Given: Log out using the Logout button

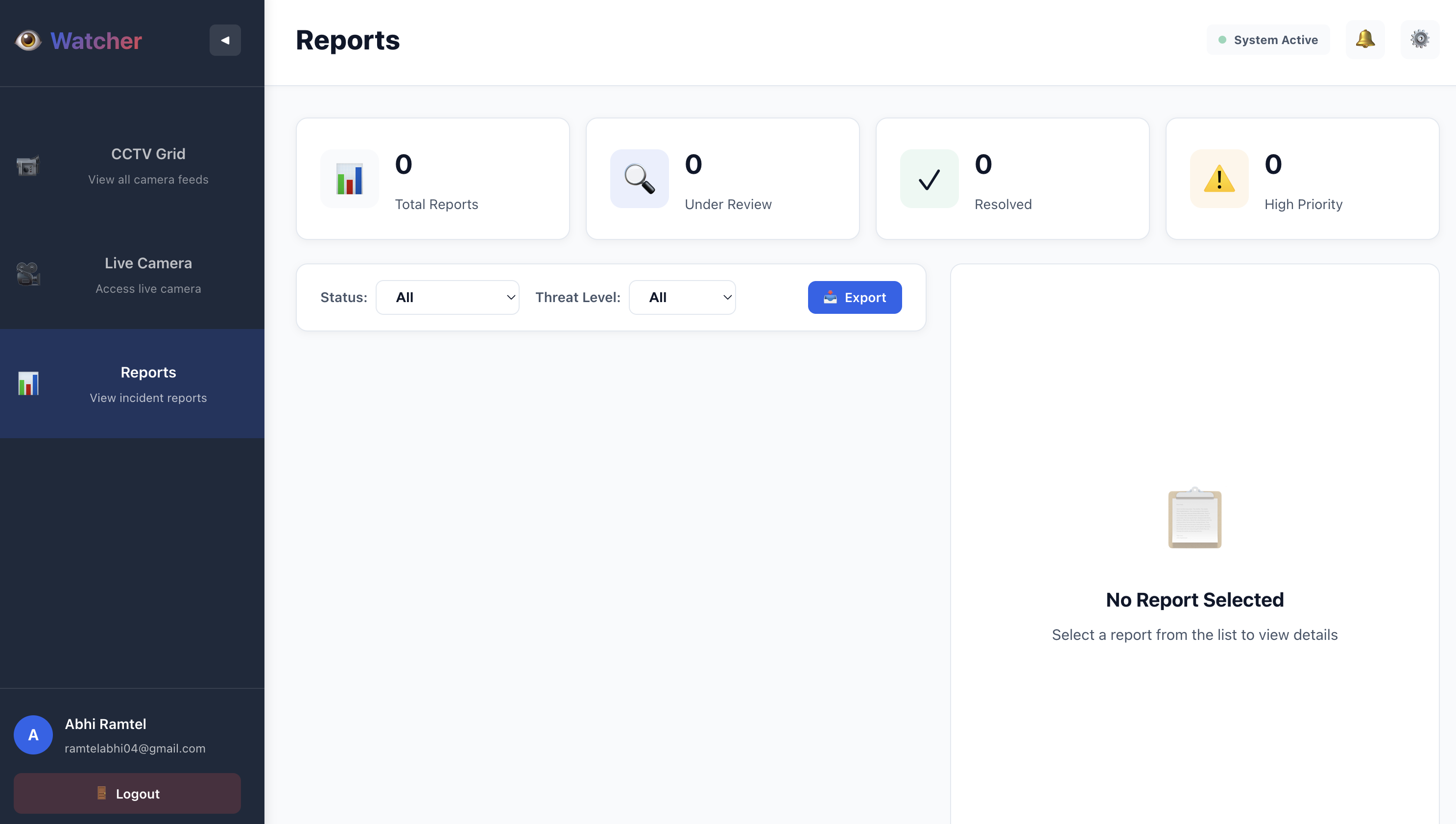Looking at the screenshot, I should click(127, 794).
